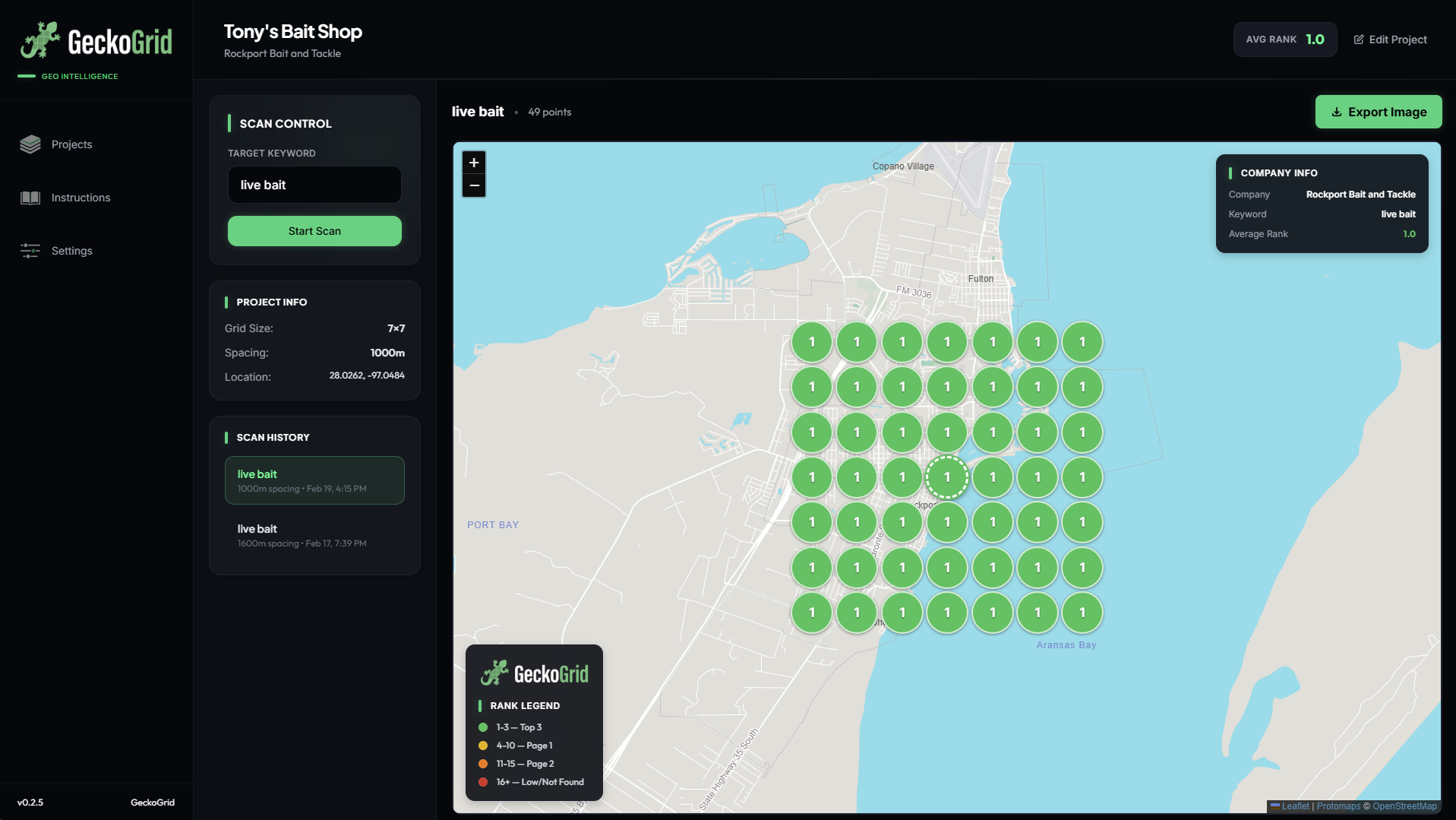
Task: Click the red 16+ Low/Not Found legend dot
Action: [x=484, y=782]
